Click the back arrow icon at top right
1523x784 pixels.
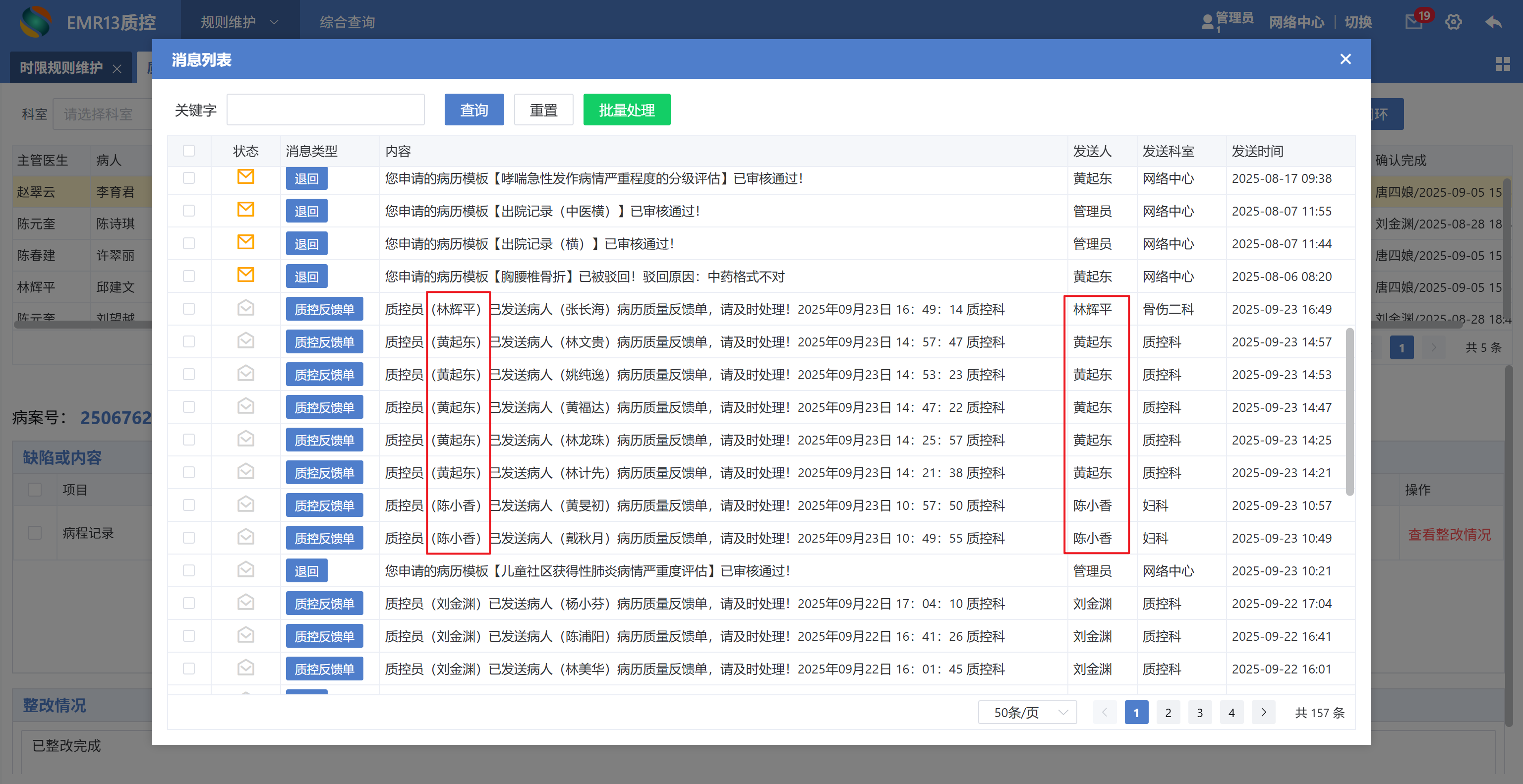click(x=1493, y=22)
